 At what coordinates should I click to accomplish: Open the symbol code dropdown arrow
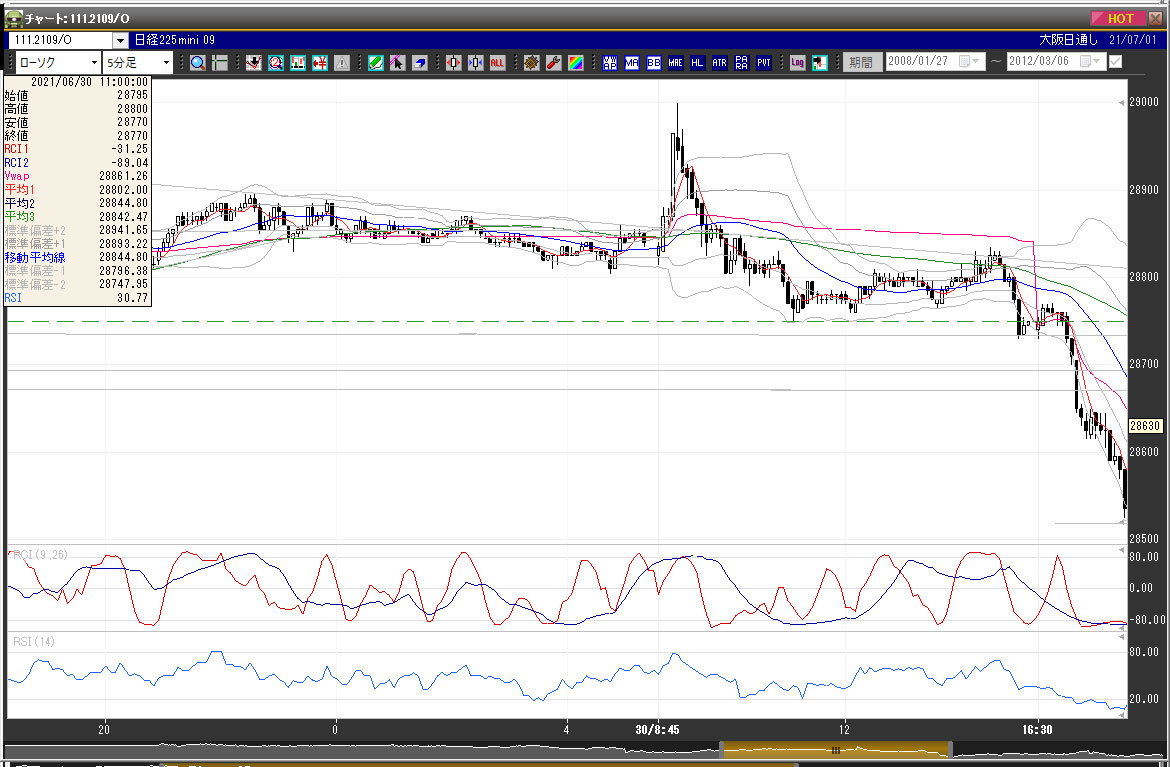(x=120, y=40)
